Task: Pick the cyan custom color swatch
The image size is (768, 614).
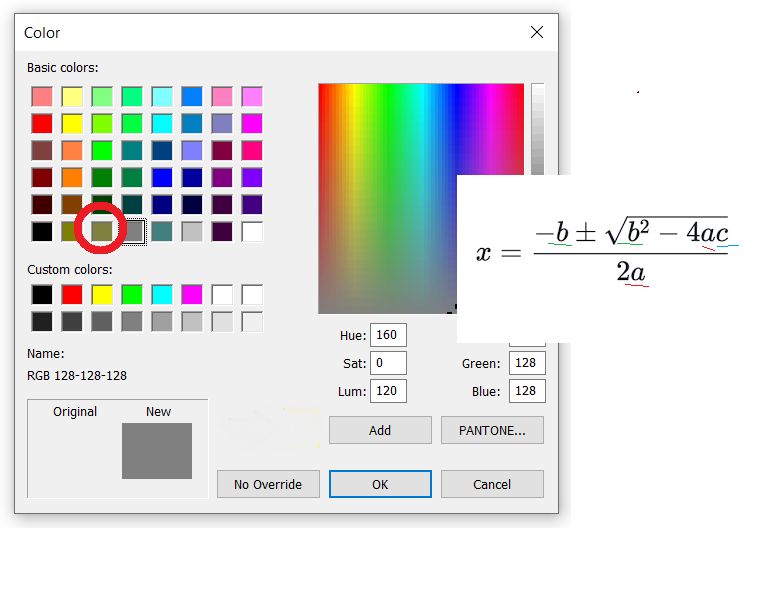Action: [x=162, y=295]
